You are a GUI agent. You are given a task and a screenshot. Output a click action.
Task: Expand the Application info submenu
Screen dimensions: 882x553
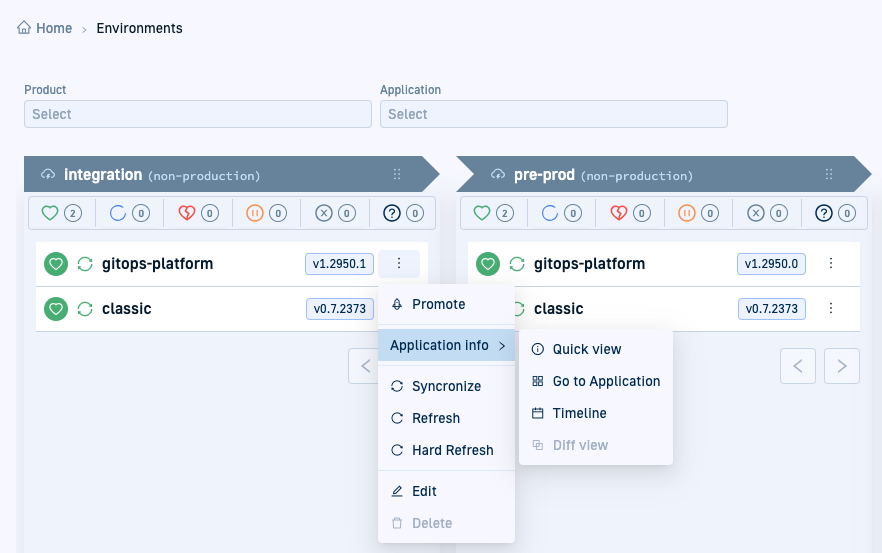point(446,345)
